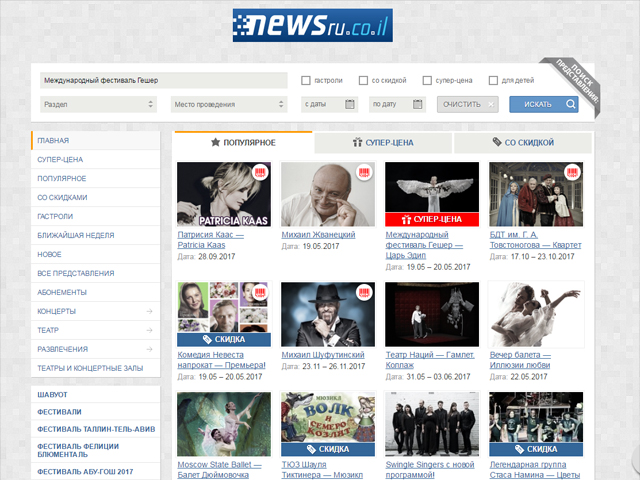Click Swingle Singers group photo thumbnail
The width and height of the screenshot is (640, 480).
point(432,424)
